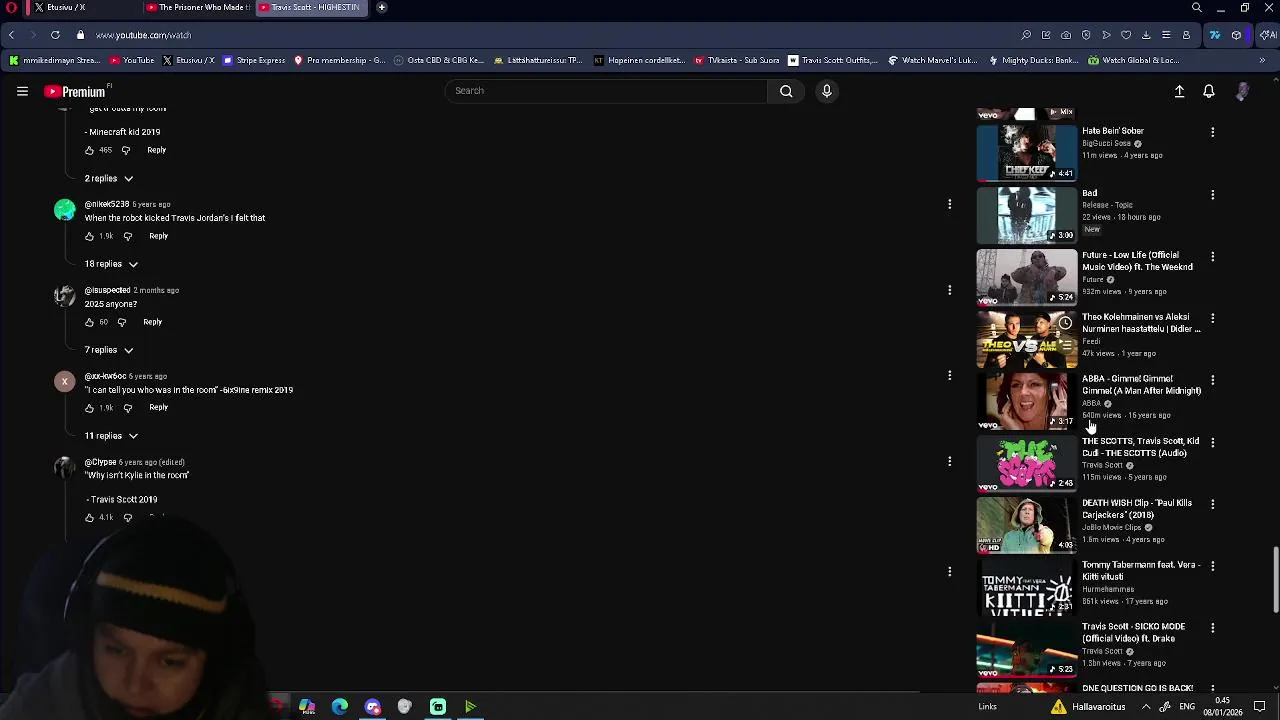The width and height of the screenshot is (1280, 720).
Task: Expand the 11 replies thread
Action: coord(111,436)
